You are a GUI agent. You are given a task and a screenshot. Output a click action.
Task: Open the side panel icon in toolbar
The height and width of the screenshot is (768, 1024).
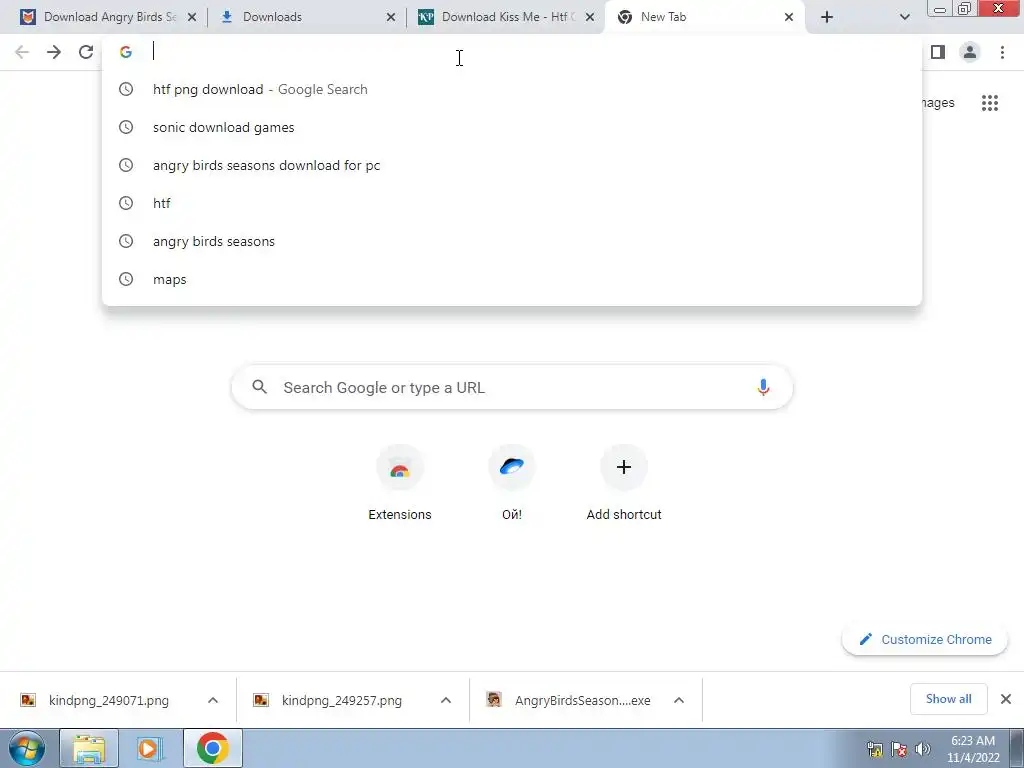pyautogui.click(x=938, y=52)
